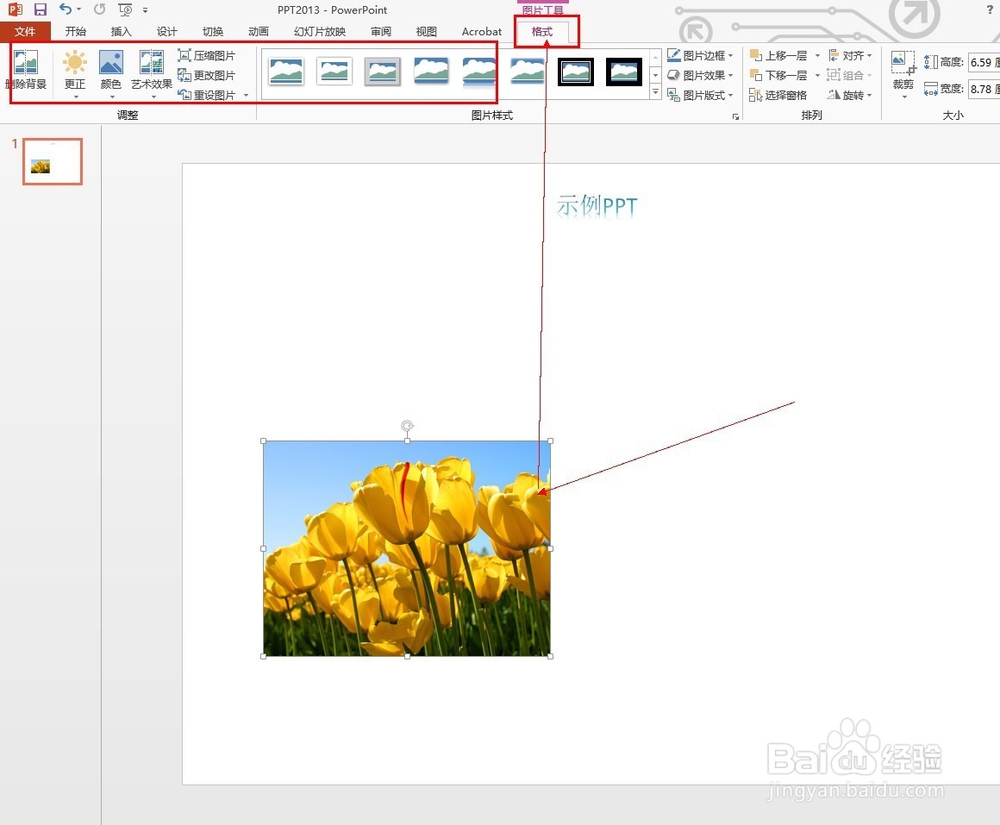Expand the picture styles gallery more arrow
Screen dimensions: 1000x825
click(655, 92)
